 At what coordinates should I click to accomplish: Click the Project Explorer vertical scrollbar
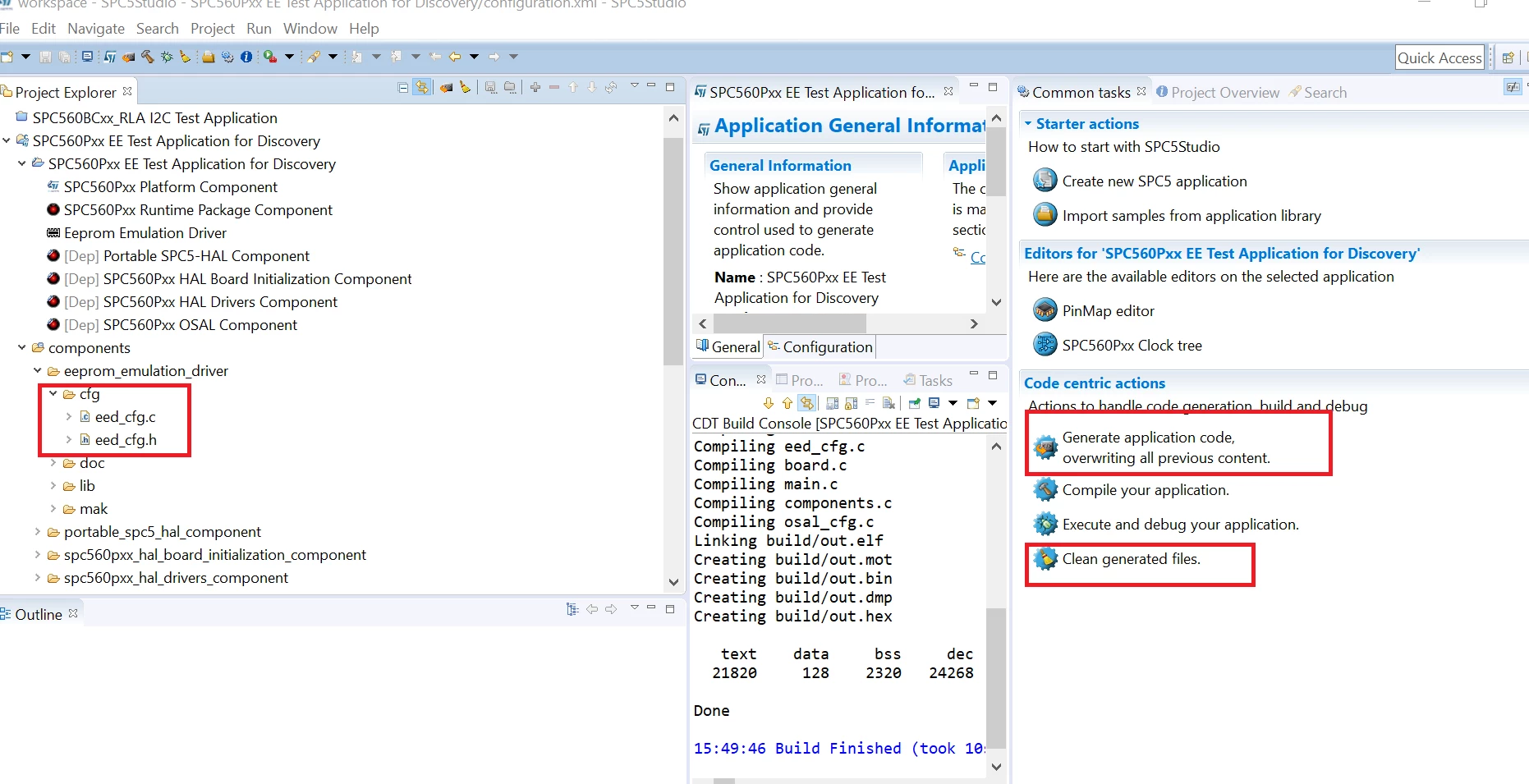click(673, 250)
